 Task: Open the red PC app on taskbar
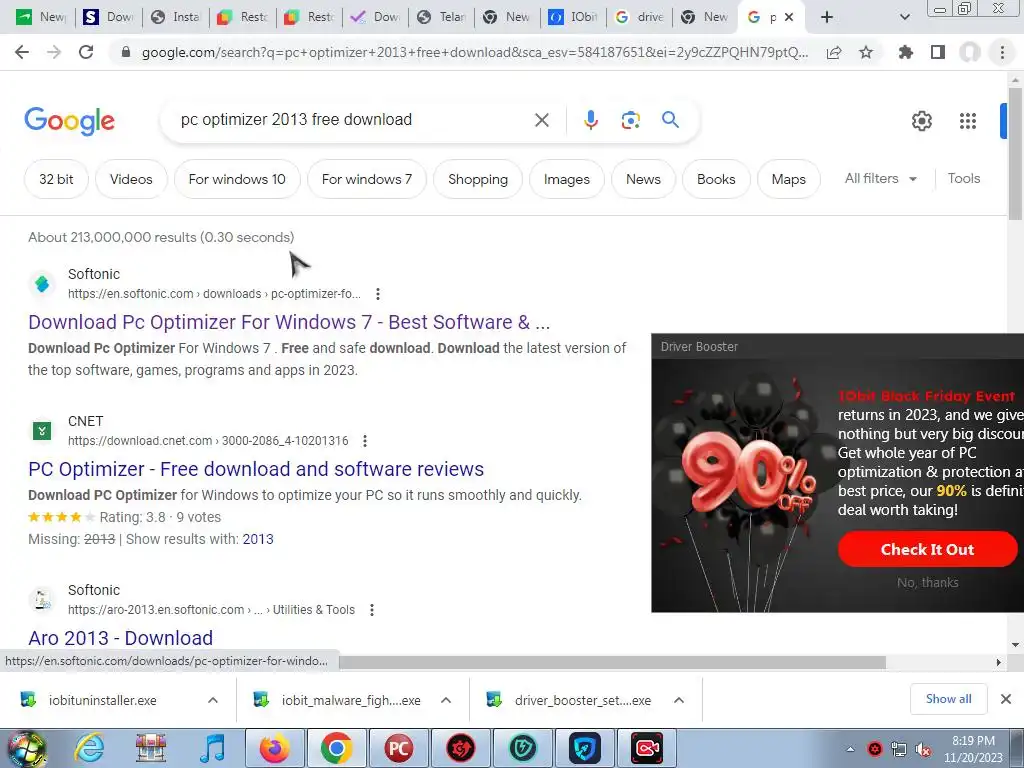coord(398,748)
